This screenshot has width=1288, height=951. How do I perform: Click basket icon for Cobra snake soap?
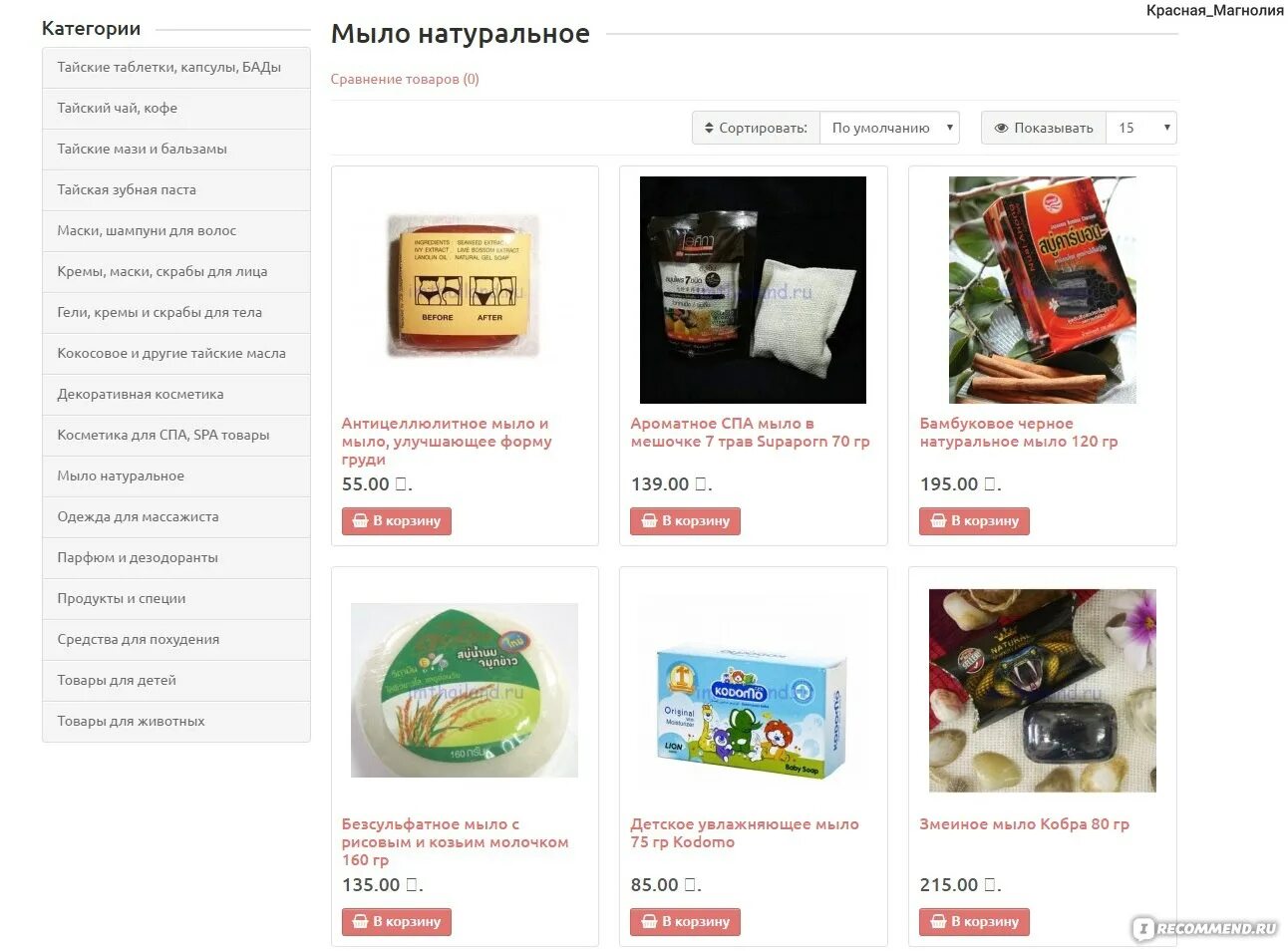click(x=938, y=921)
